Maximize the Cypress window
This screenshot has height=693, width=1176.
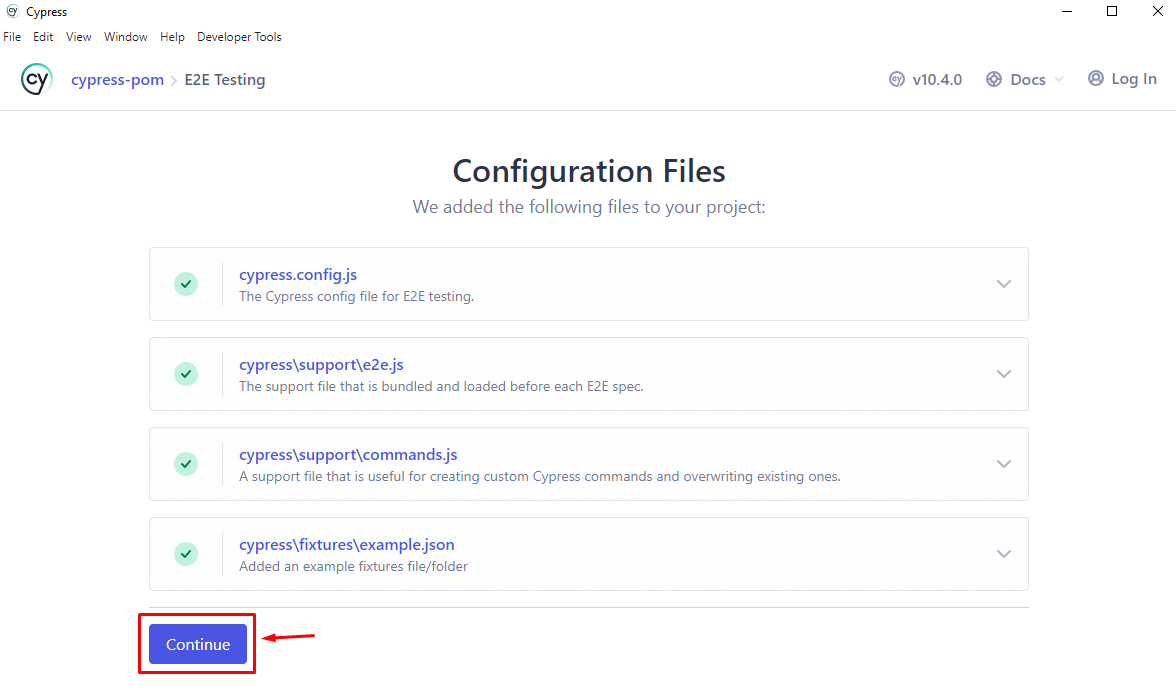click(1112, 11)
